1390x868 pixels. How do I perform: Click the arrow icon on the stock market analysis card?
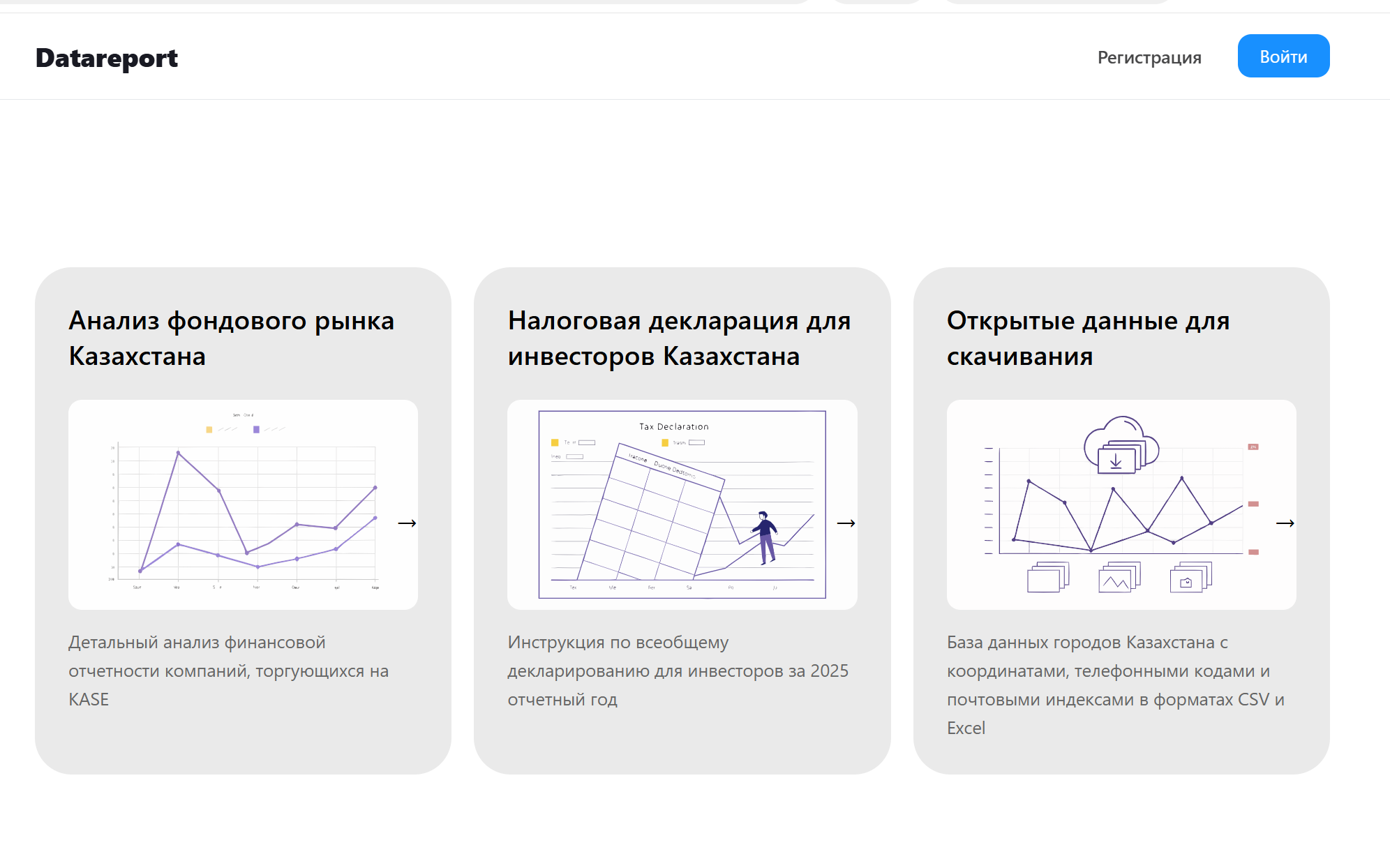click(407, 523)
